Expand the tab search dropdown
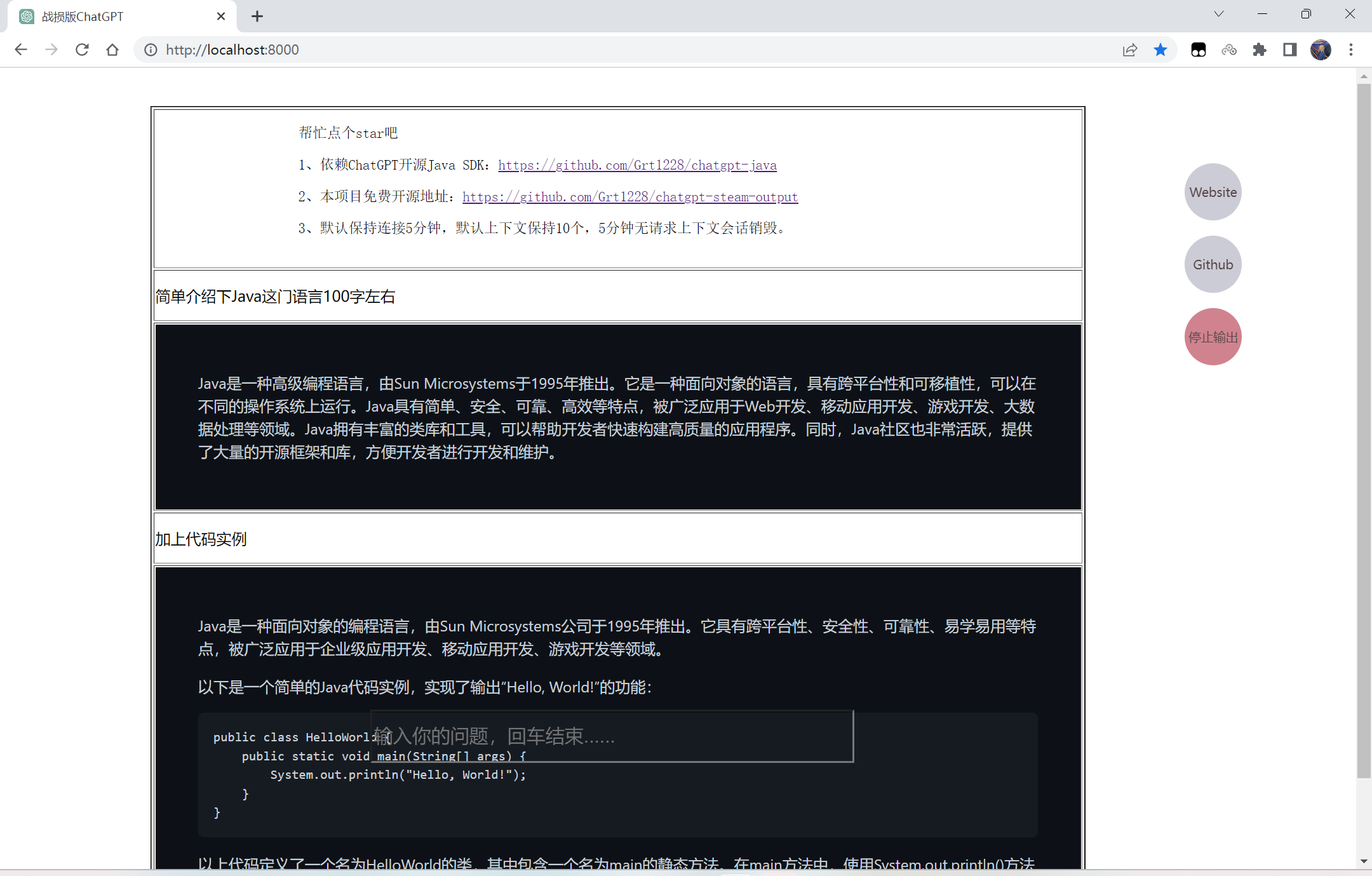This screenshot has width=1372, height=876. [x=1219, y=14]
